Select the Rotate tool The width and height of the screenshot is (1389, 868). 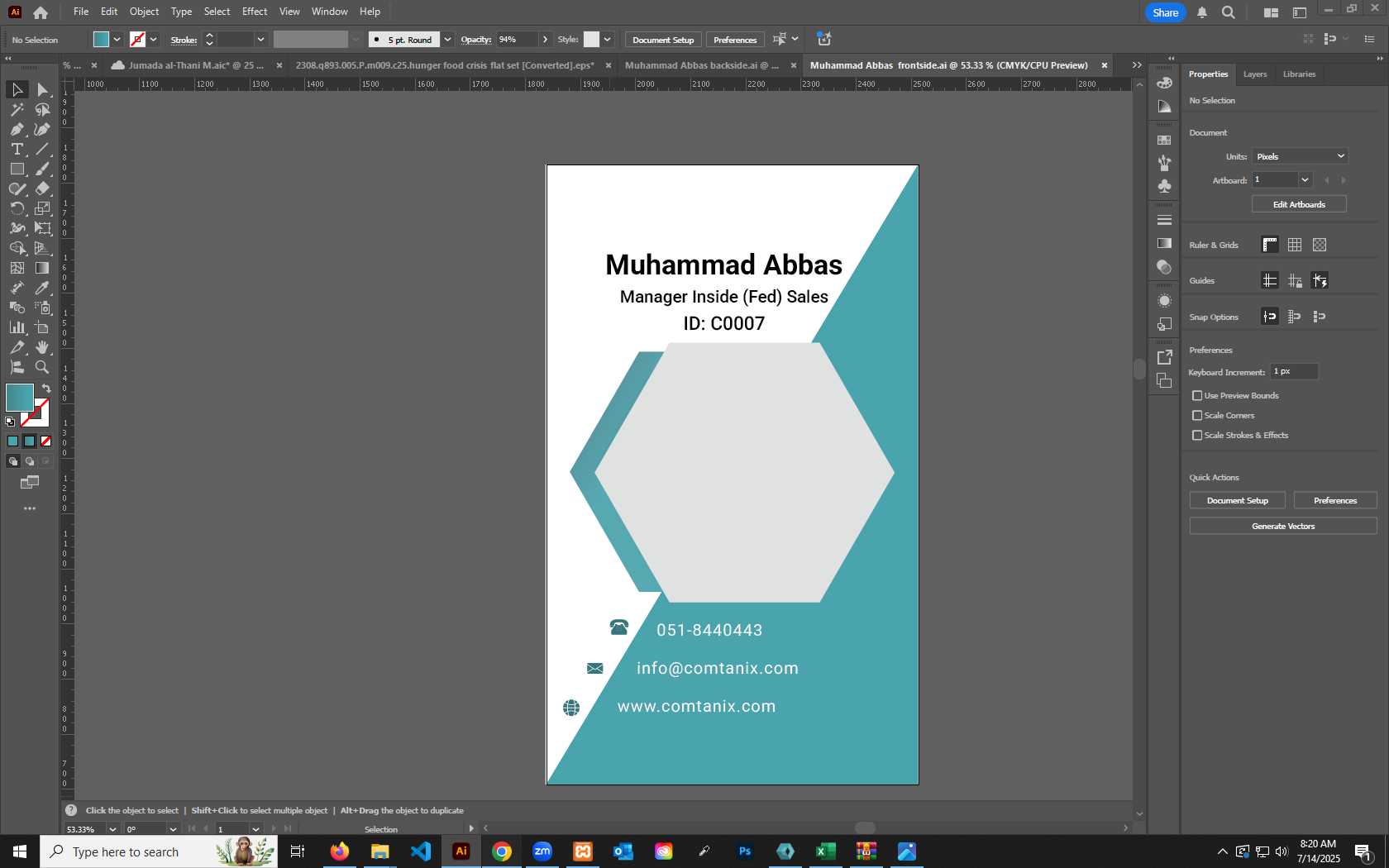coord(17,208)
